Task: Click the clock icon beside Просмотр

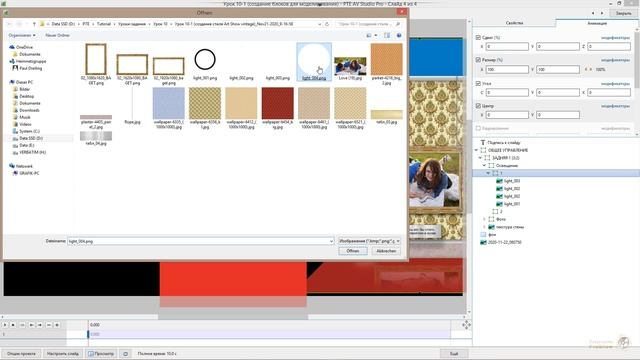Action: (x=125, y=354)
